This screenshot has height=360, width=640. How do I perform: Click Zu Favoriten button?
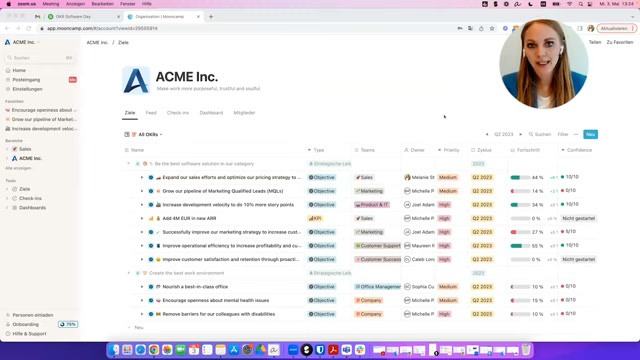[620, 42]
